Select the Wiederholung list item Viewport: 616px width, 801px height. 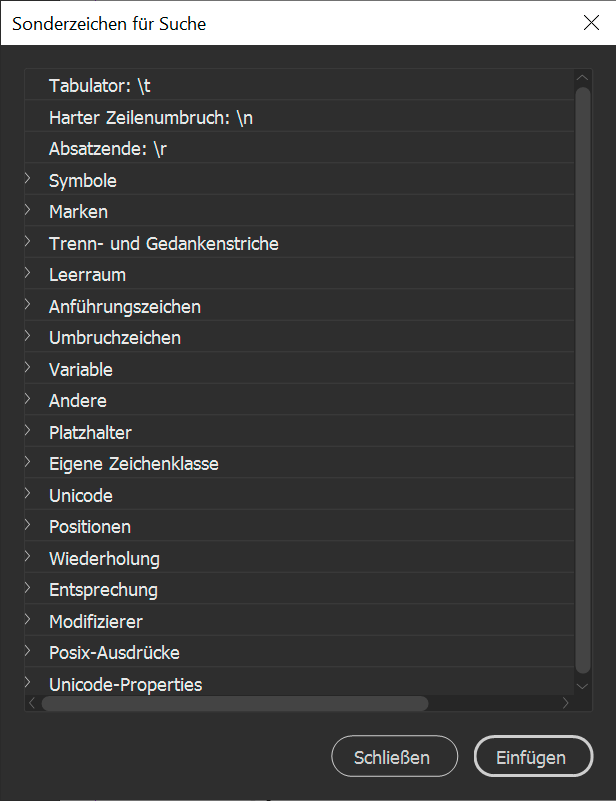coord(299,558)
